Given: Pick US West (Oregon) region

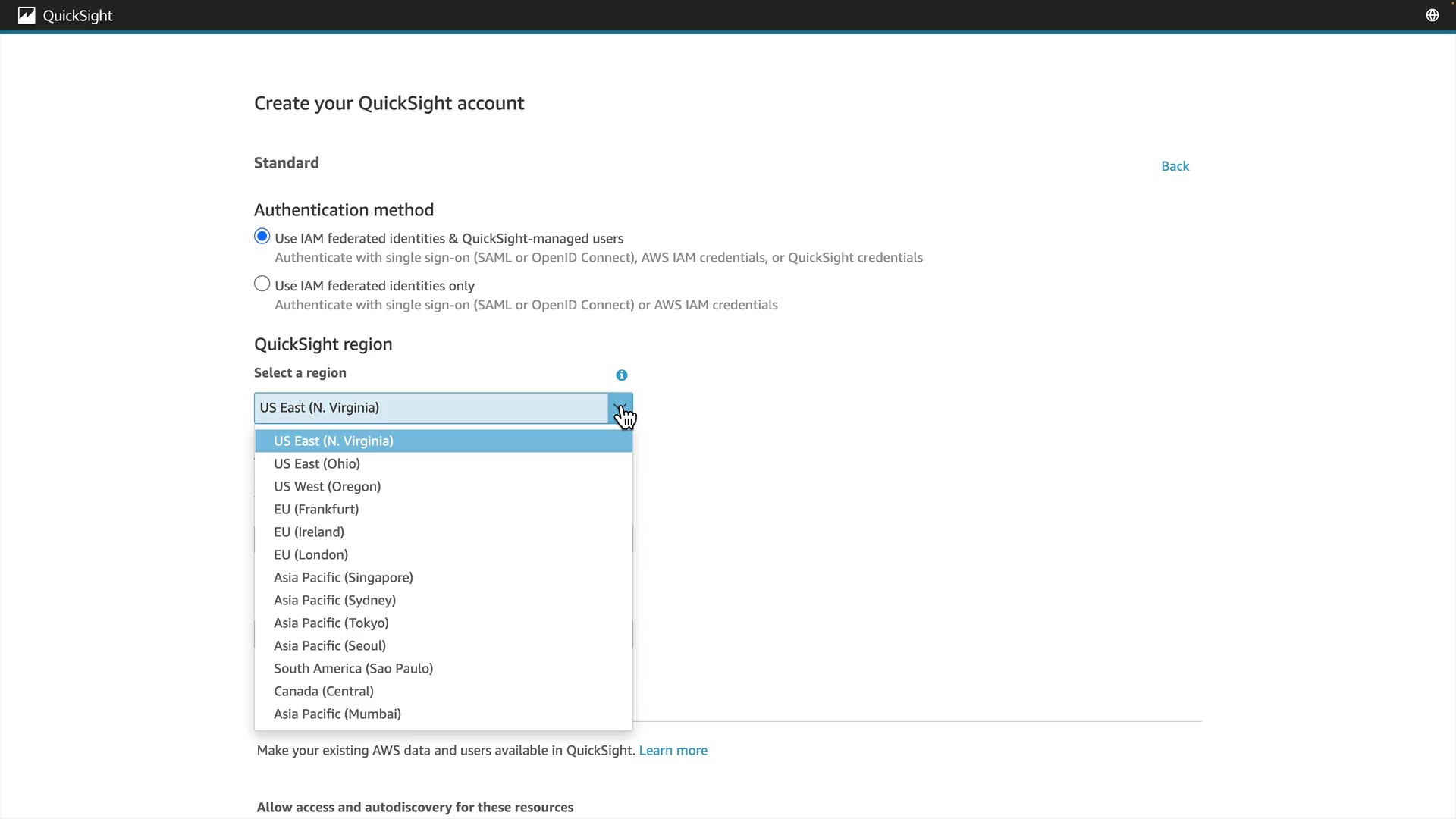Looking at the screenshot, I should (328, 487).
